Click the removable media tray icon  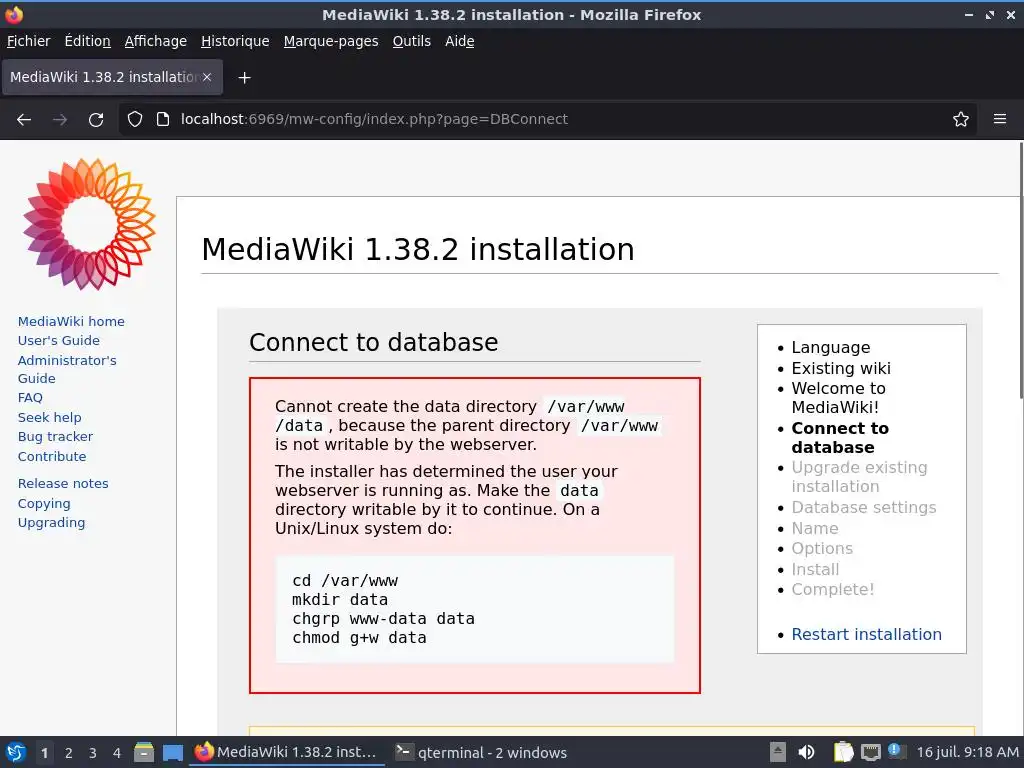click(x=777, y=752)
